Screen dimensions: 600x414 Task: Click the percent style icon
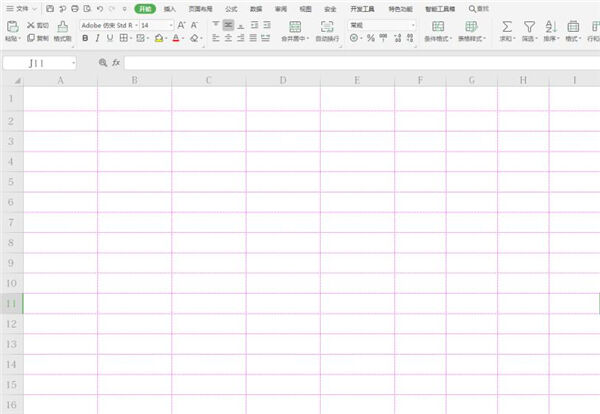tap(370, 38)
